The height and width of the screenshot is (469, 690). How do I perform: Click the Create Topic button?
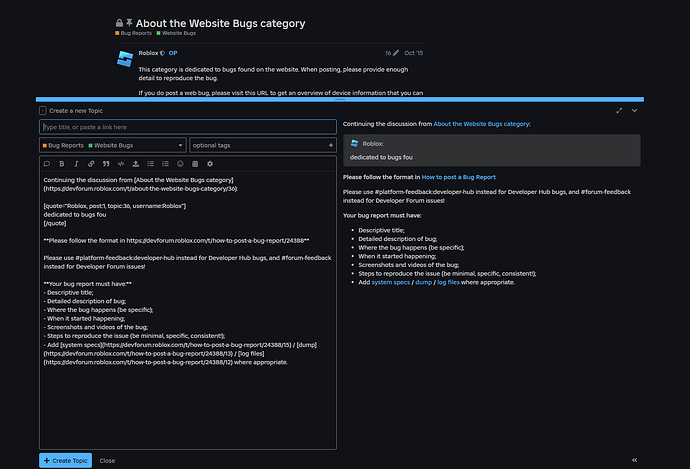click(65, 460)
